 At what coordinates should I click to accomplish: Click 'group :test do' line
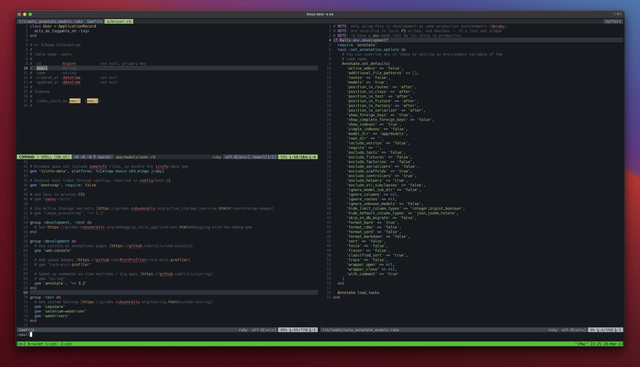point(45,297)
